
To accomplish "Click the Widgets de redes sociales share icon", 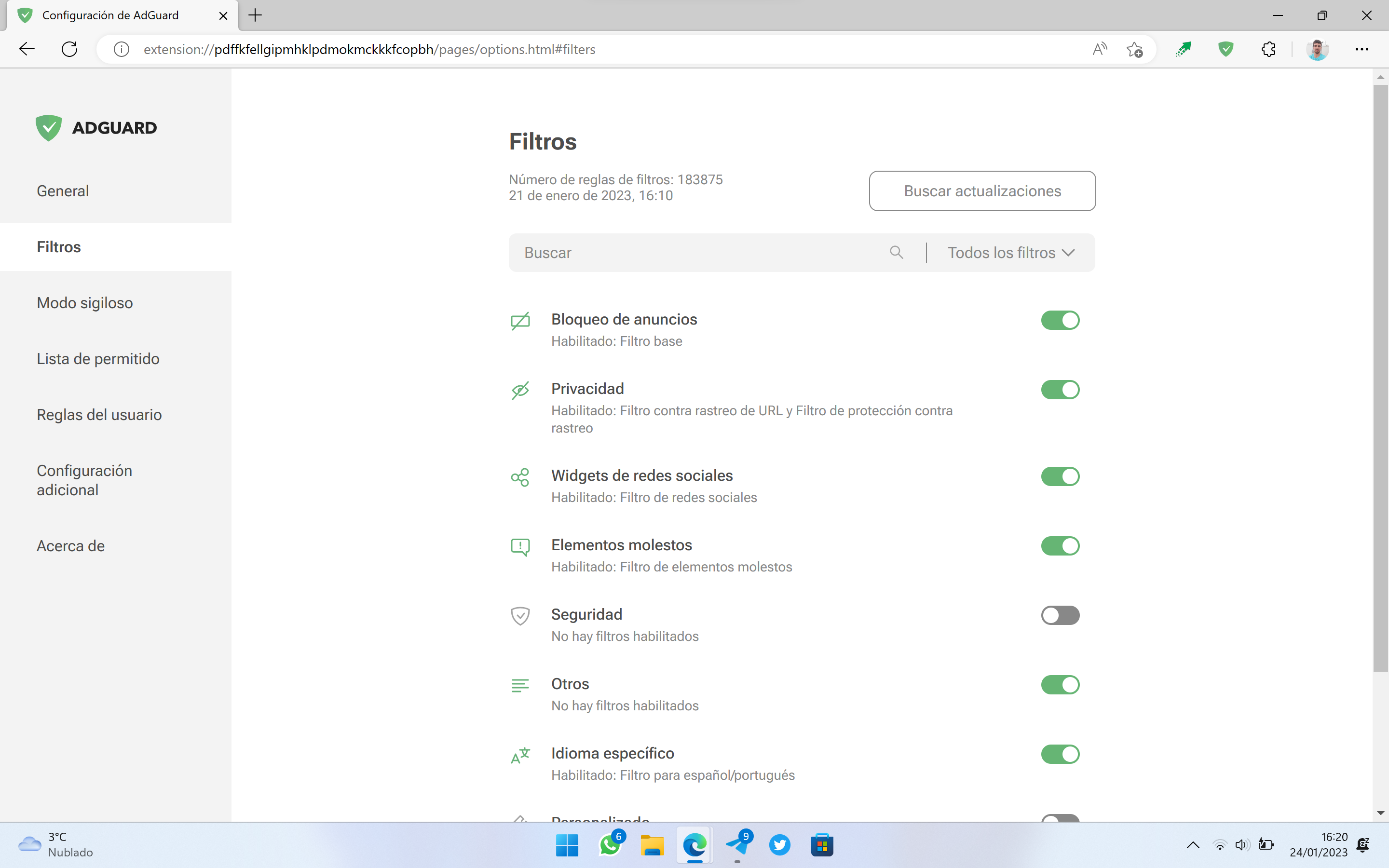I will (520, 476).
